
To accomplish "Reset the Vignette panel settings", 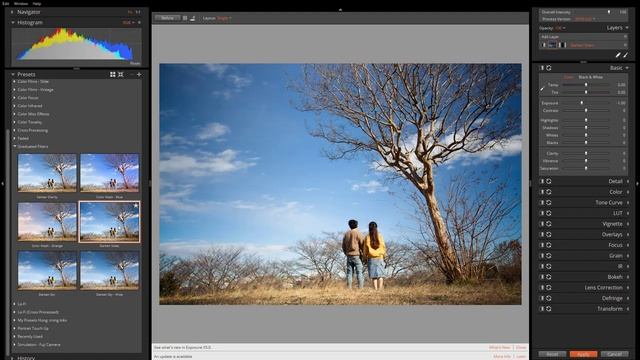I will pos(549,224).
